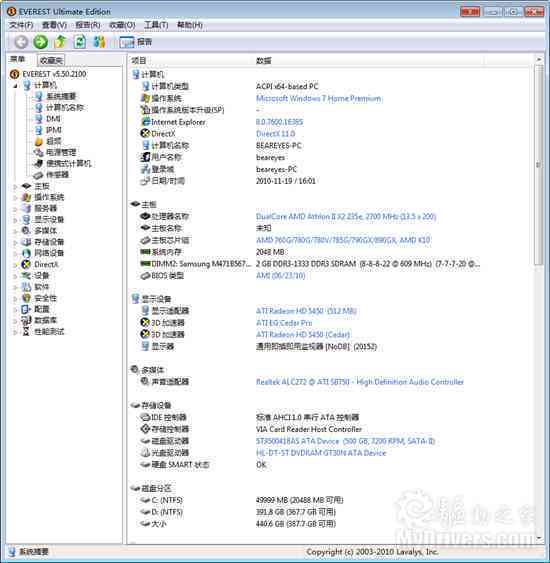Expand the 存储设备 tree node

pos(15,242)
